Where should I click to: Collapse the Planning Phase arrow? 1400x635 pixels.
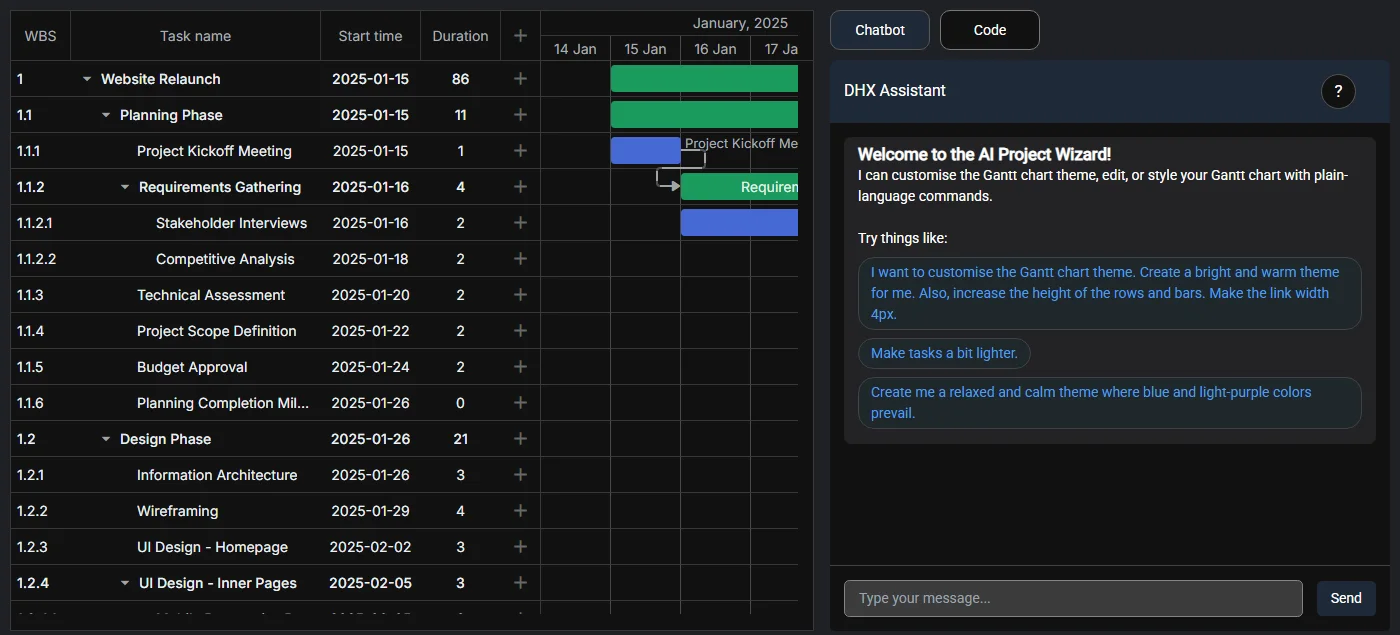[x=106, y=115]
